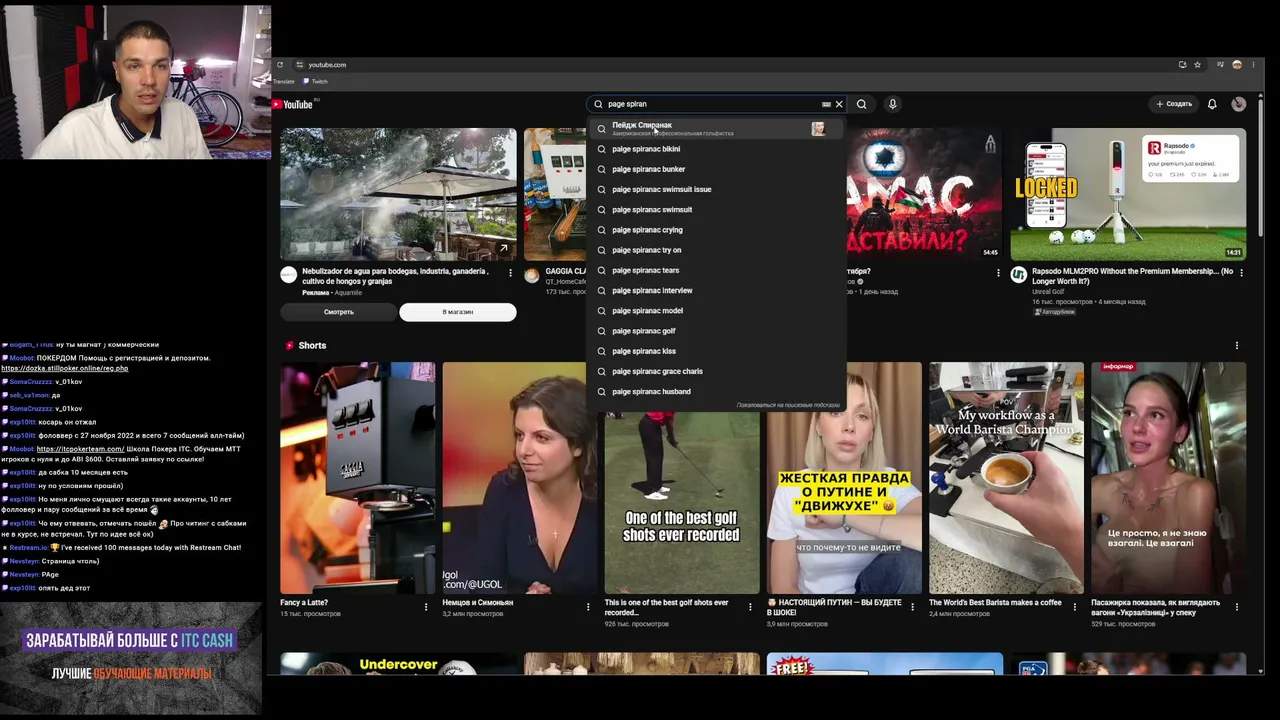This screenshot has width=1280, height=720.
Task: Click the magnifier search submit button
Action: click(861, 104)
